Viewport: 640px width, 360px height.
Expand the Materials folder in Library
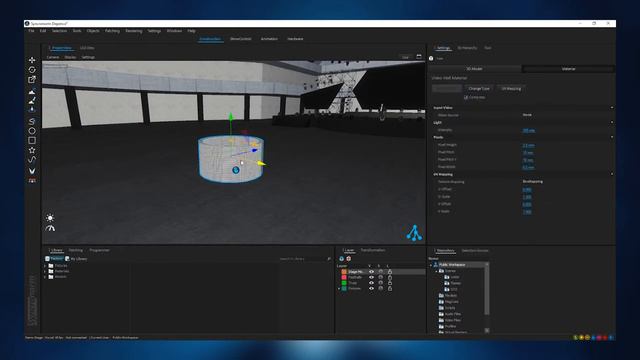45,271
